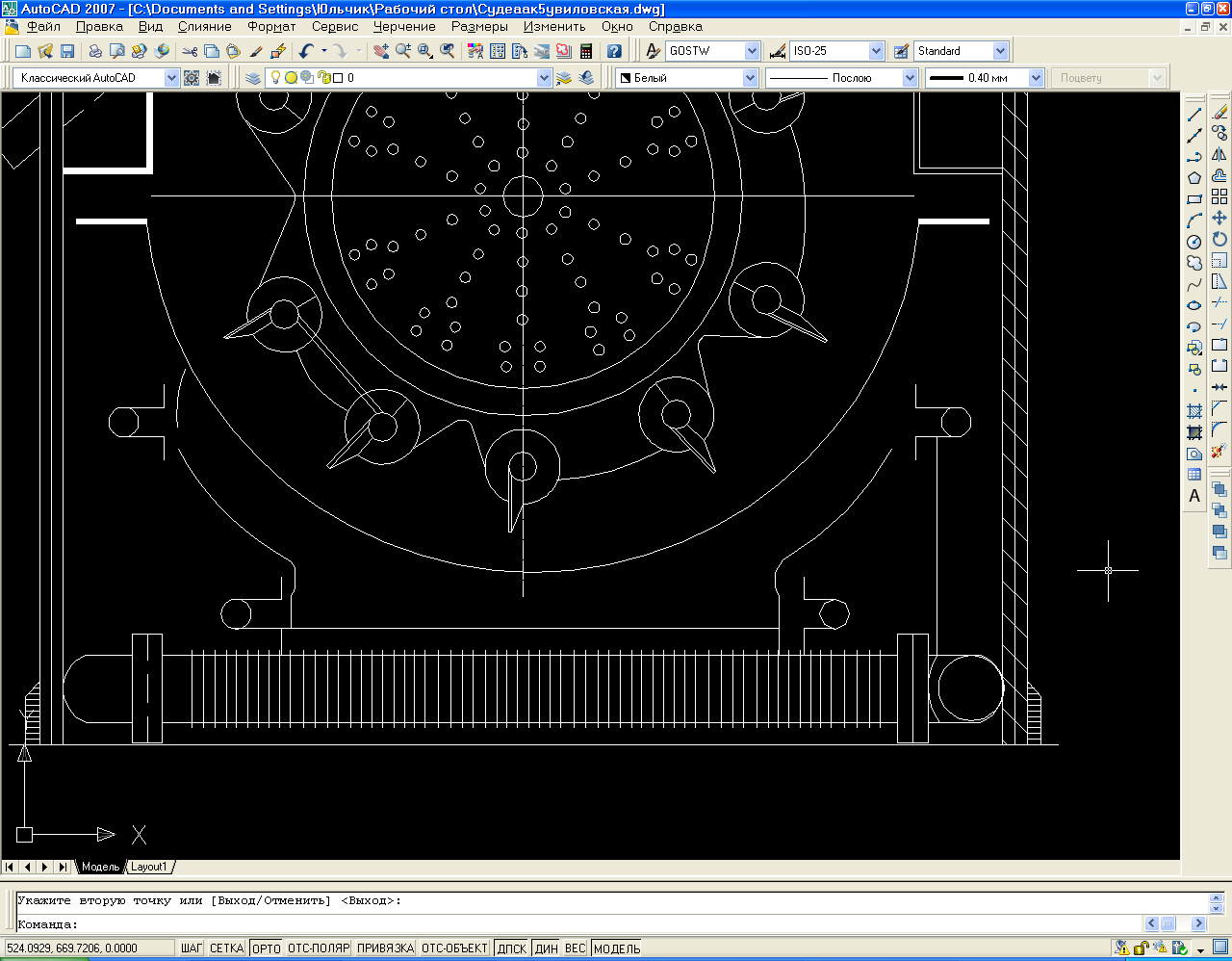Open the Белый color selector
The image size is (1232, 961).
(750, 78)
